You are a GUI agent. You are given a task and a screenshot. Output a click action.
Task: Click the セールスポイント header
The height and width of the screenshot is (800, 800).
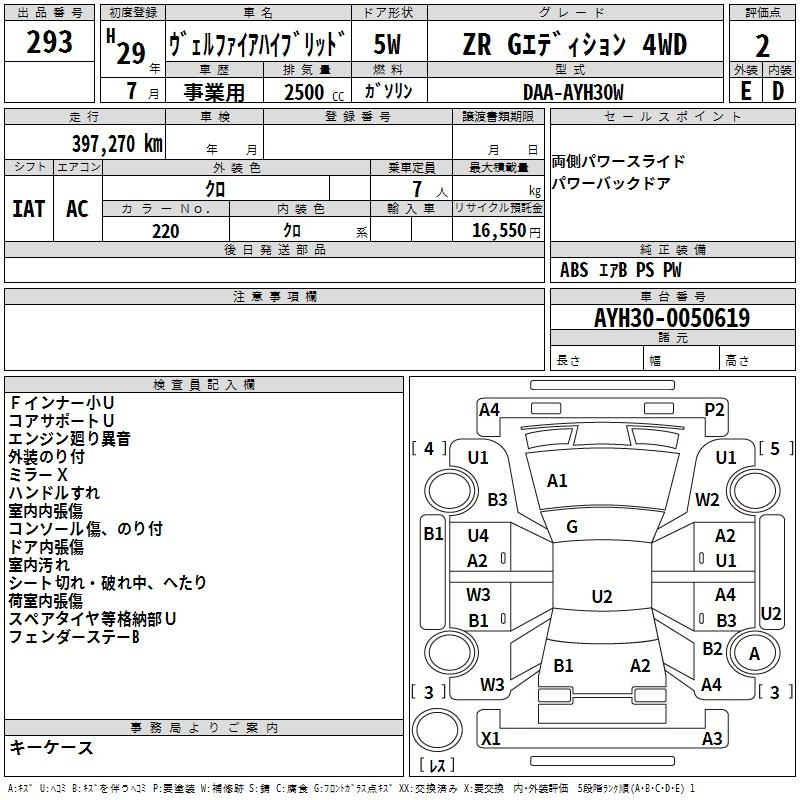click(672, 116)
